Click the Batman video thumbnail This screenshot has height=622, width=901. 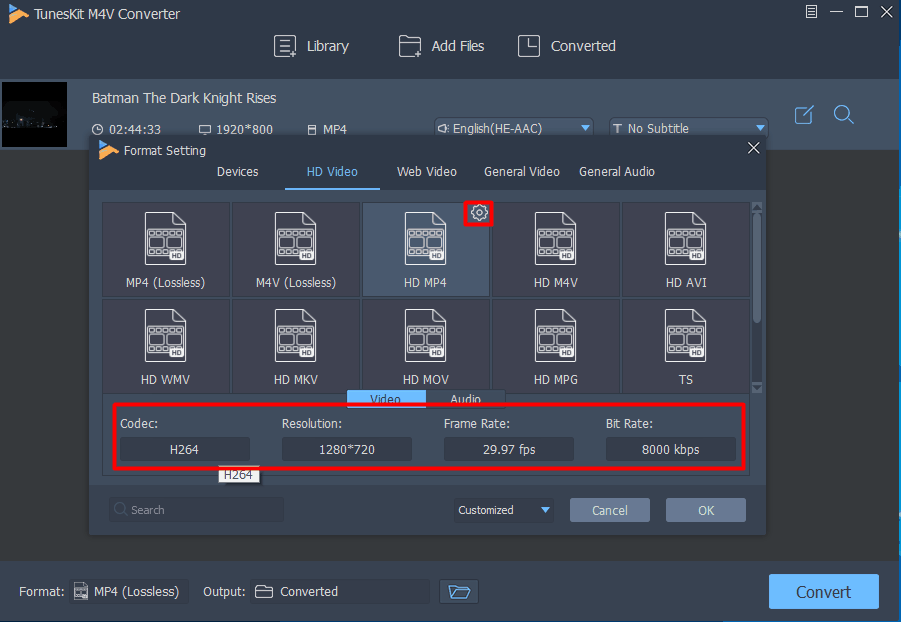click(34, 114)
